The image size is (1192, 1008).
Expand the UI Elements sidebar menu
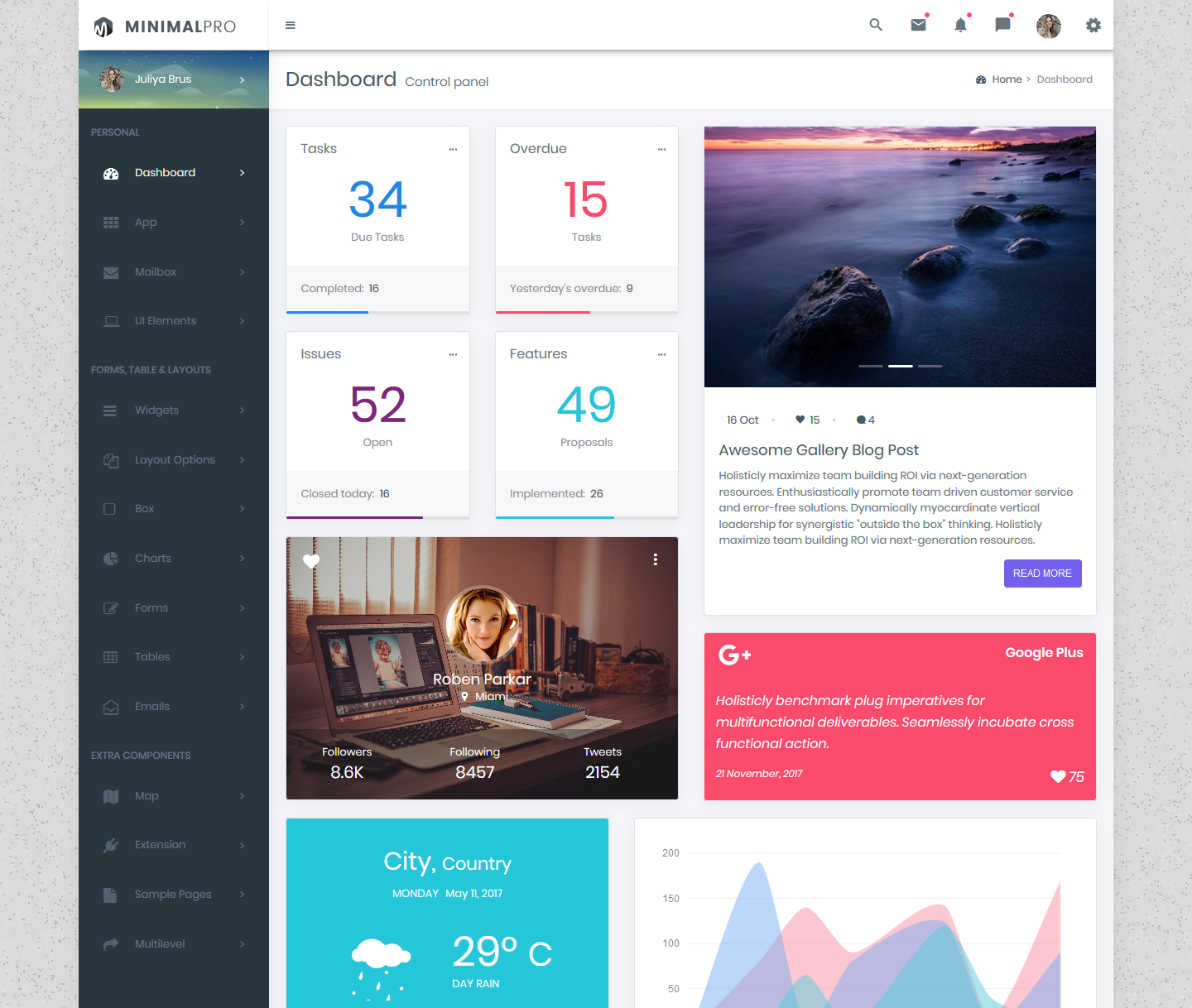pos(174,321)
